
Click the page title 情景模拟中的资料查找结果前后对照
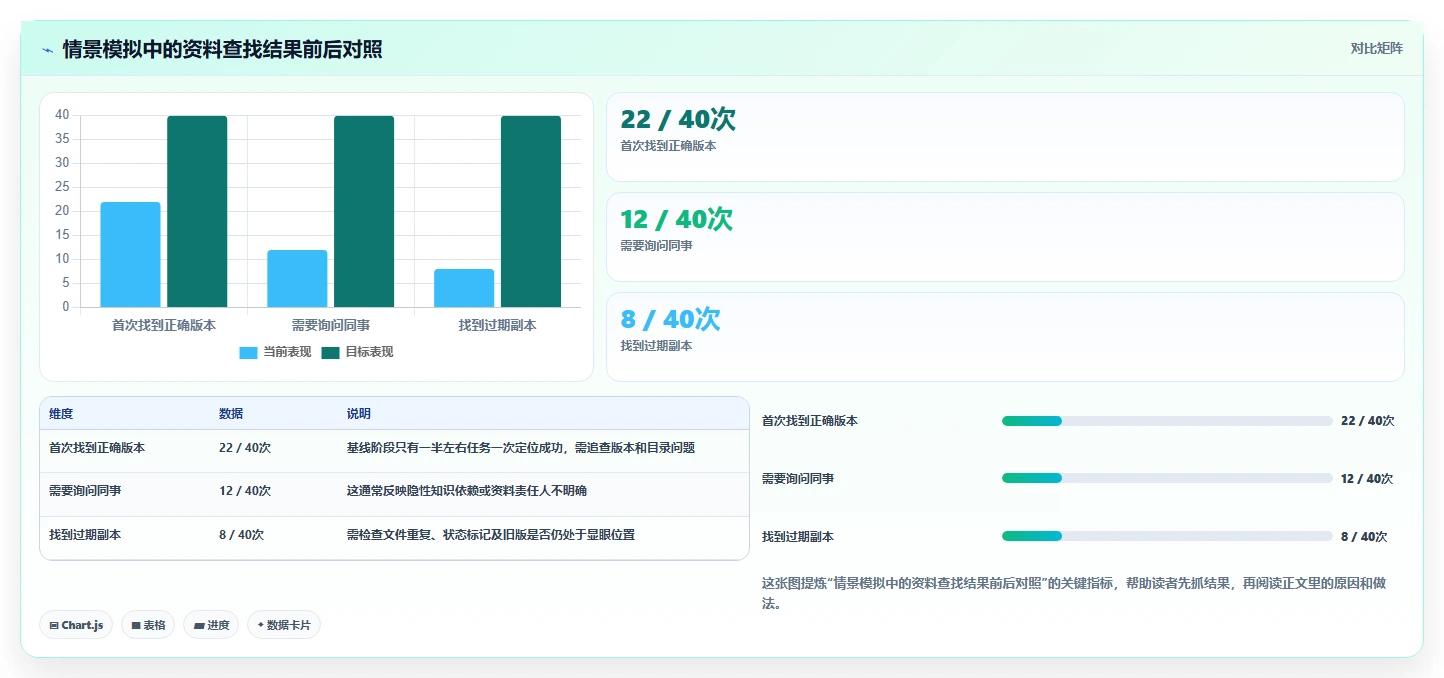(222, 49)
